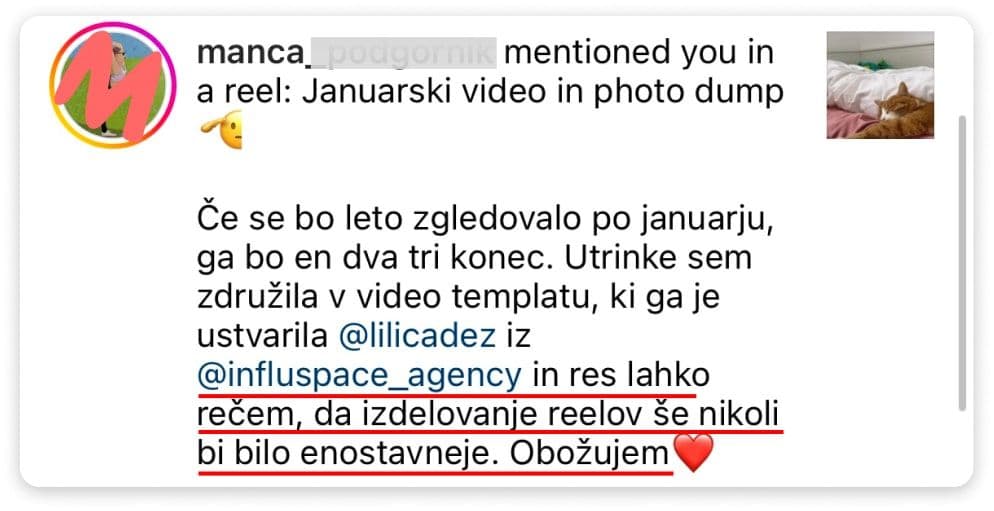Screen dimensions: 994x511
Task: Click the pointing face emoji
Action: tap(221, 130)
